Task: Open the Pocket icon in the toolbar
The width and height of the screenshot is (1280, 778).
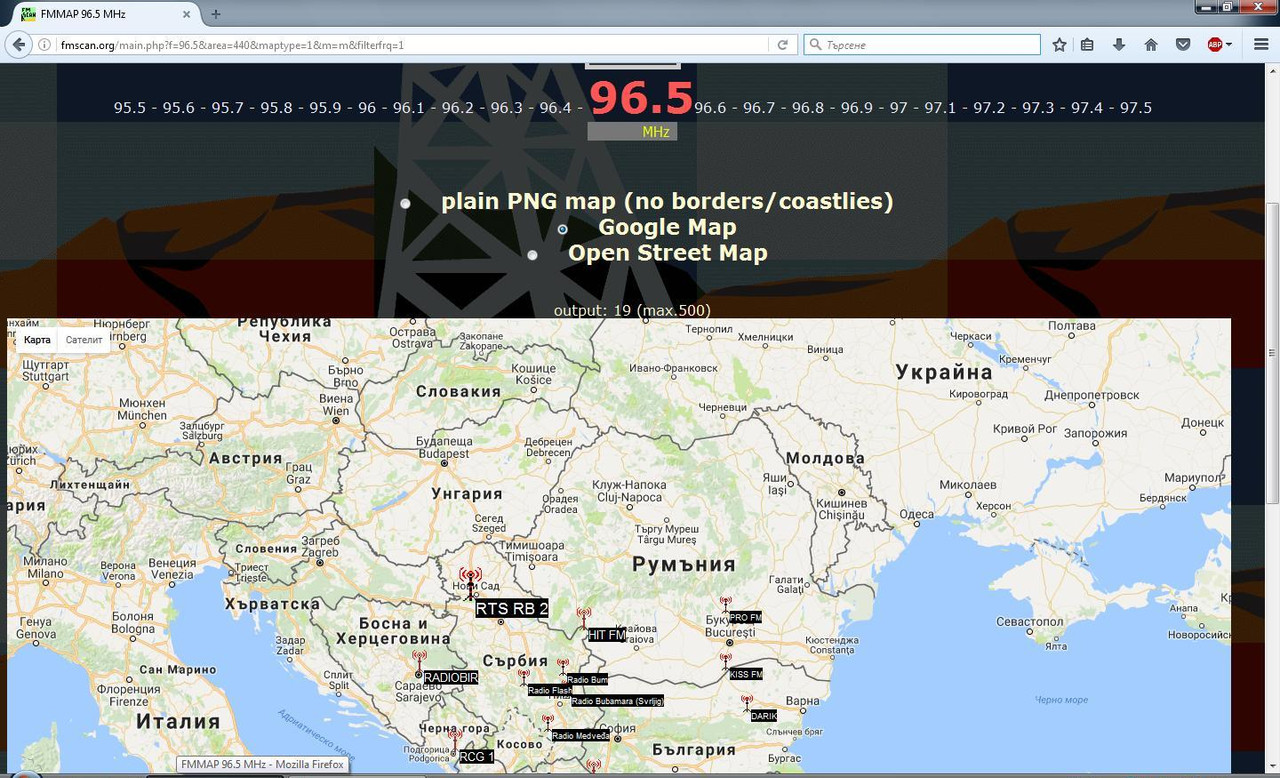Action: [1182, 45]
